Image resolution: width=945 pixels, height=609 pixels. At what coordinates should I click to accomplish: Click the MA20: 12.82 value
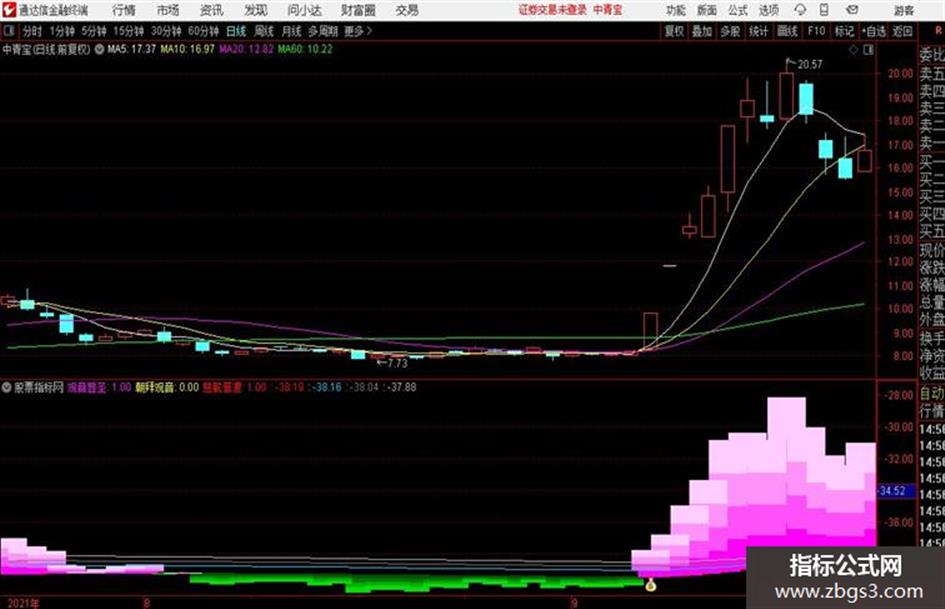246,49
